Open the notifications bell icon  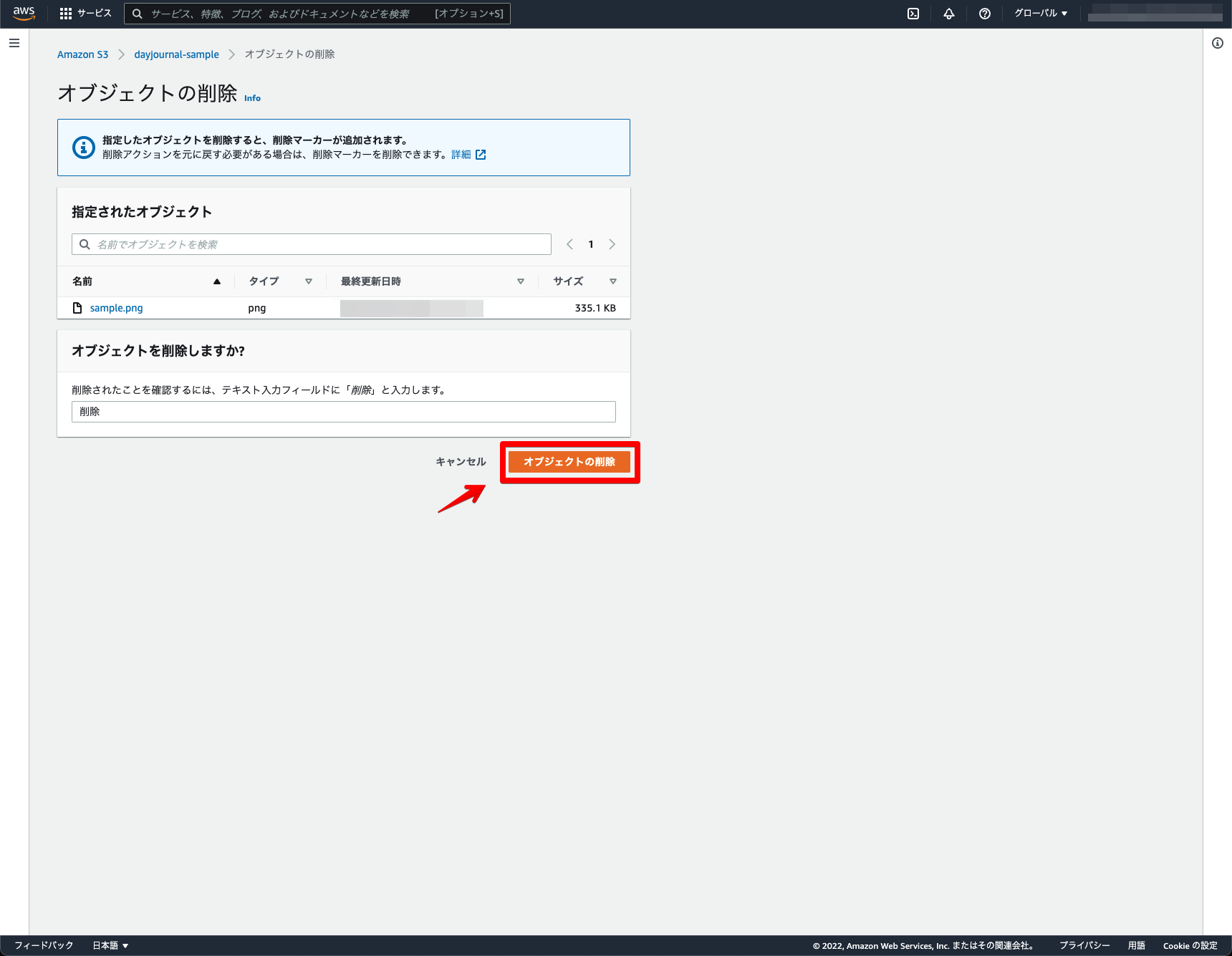[x=949, y=14]
